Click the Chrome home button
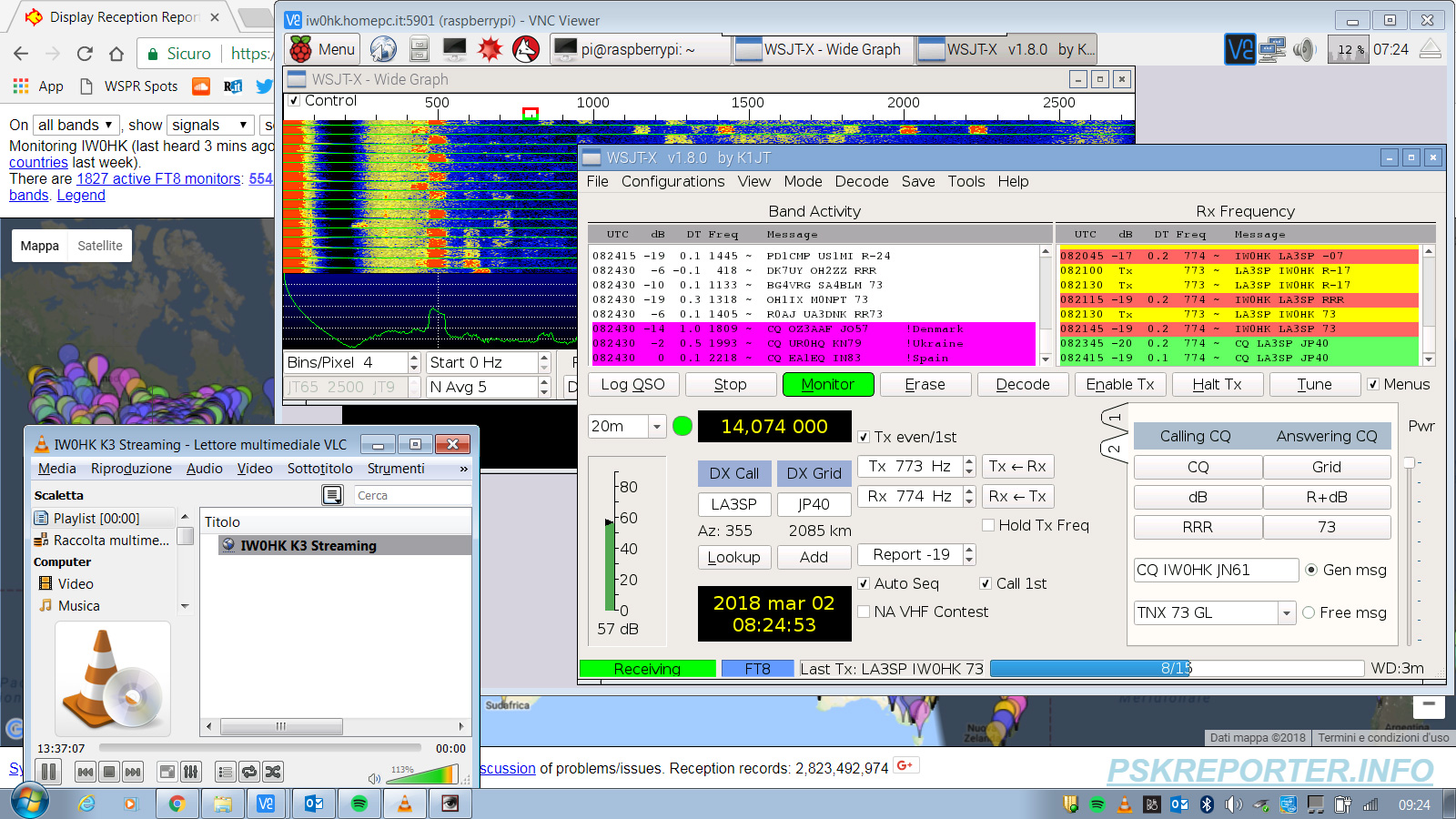The image size is (1456, 819). 116,54
